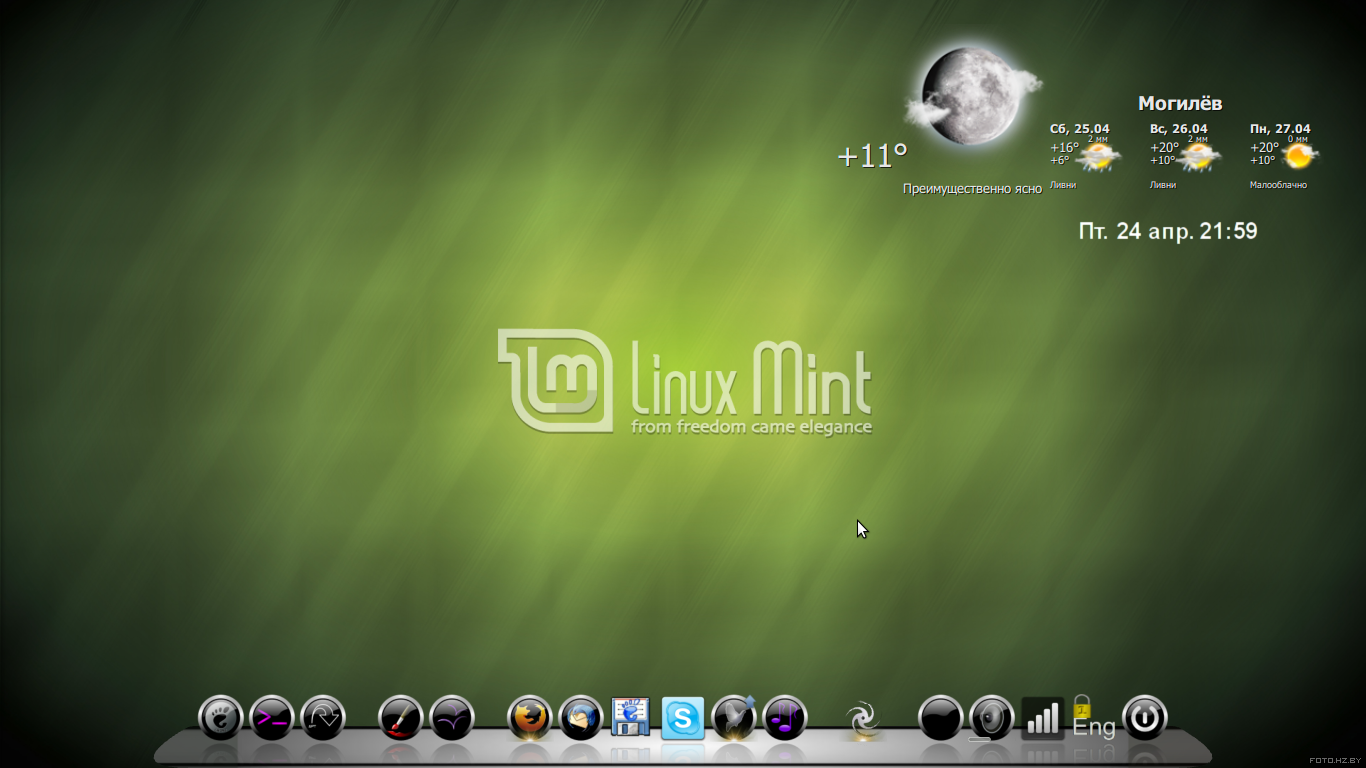
Task: Switch the Eng keyboard layout indicator
Action: pos(1093,718)
